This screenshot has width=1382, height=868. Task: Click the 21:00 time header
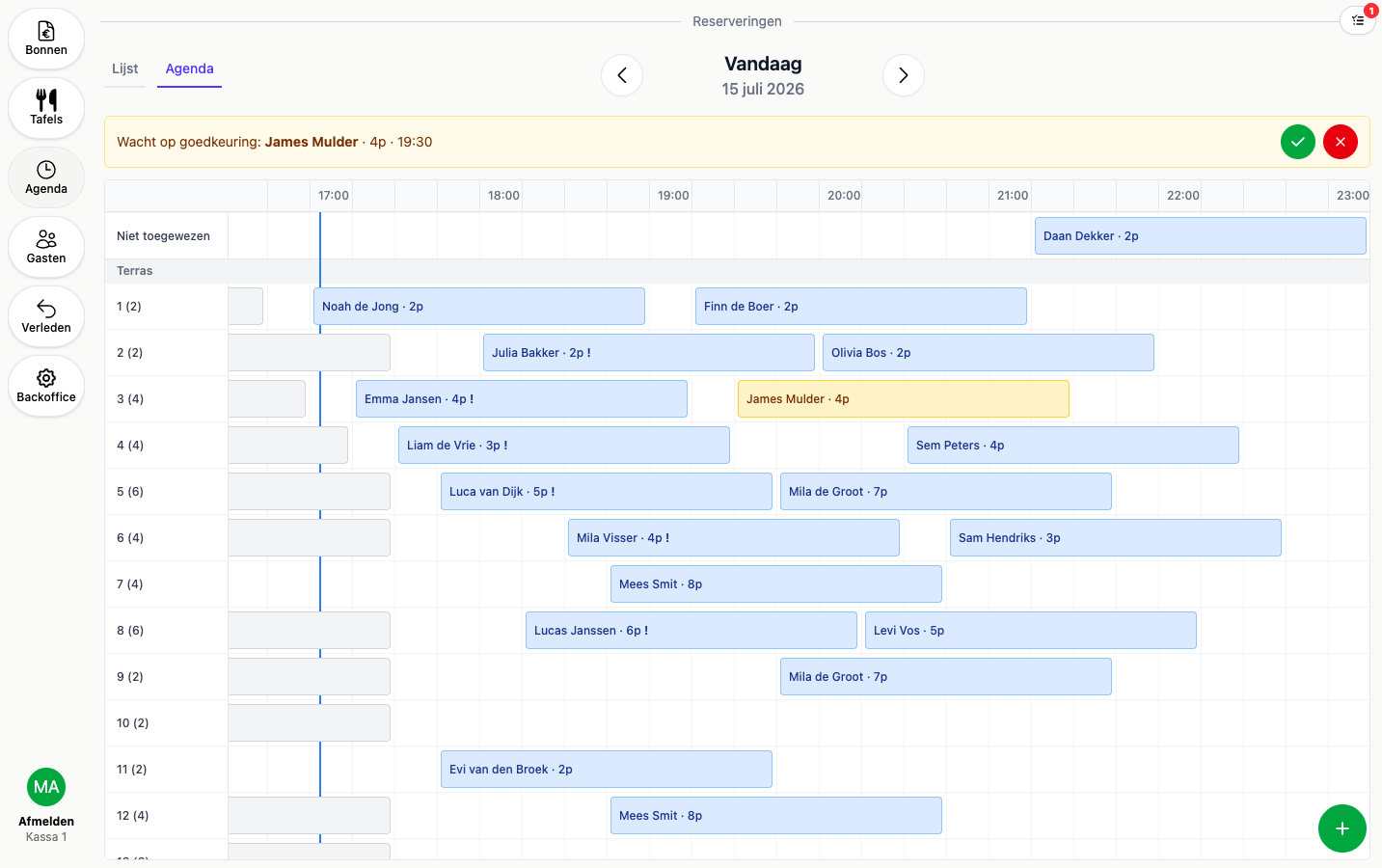point(1013,196)
